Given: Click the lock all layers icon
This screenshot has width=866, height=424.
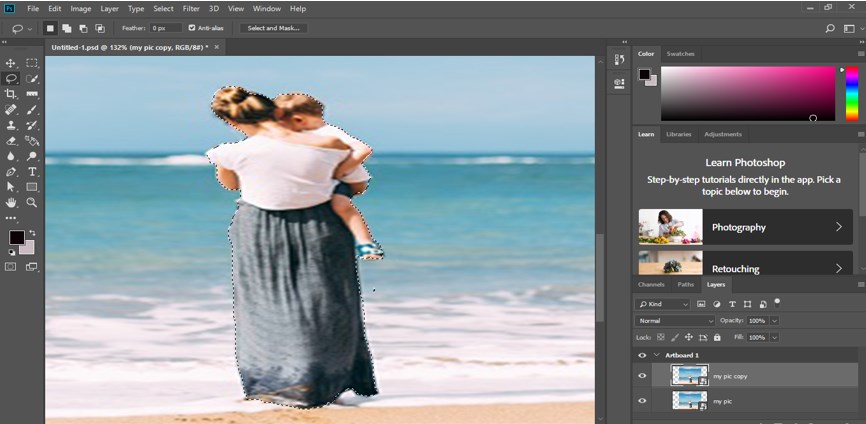Looking at the screenshot, I should (717, 337).
